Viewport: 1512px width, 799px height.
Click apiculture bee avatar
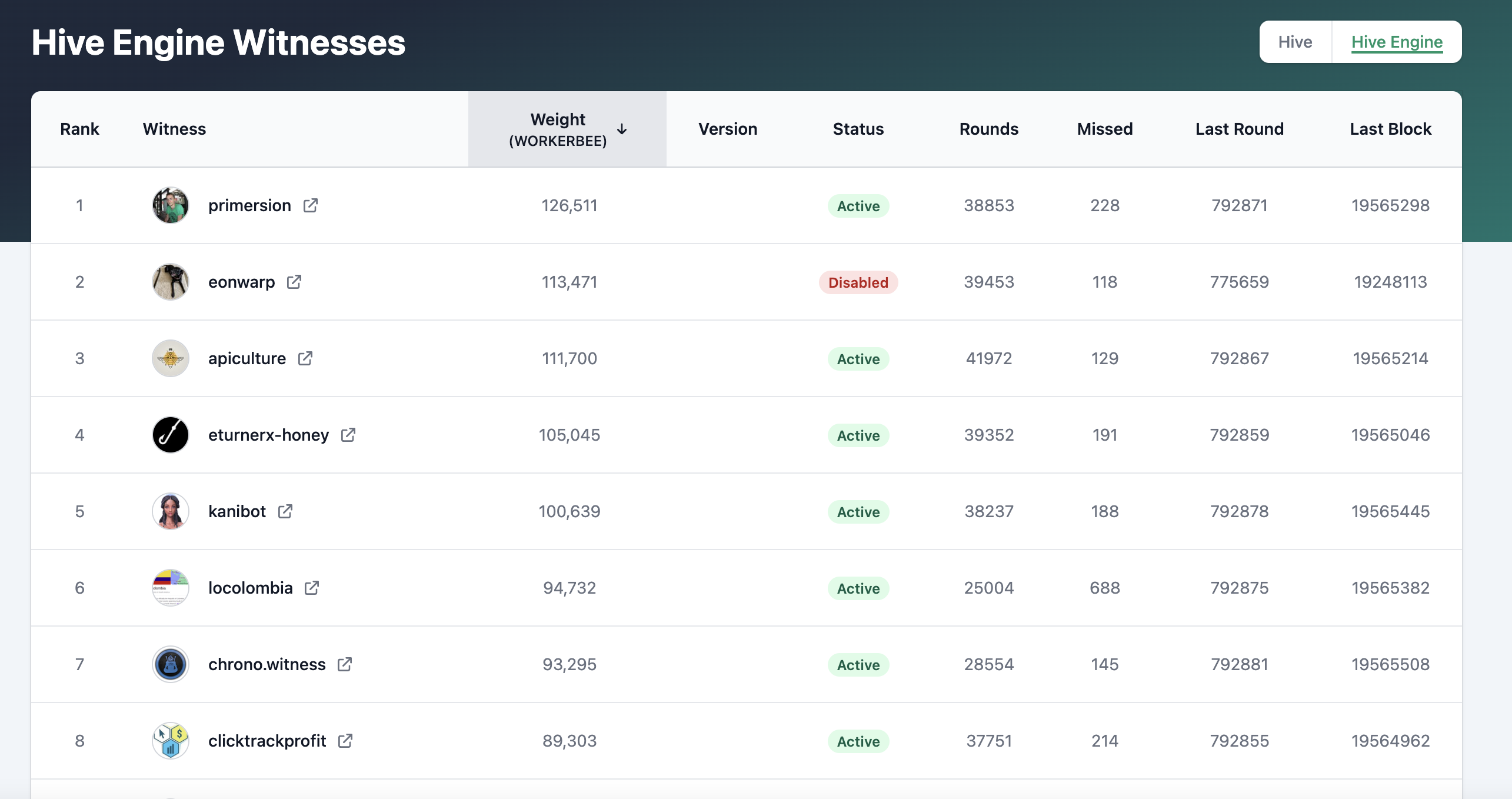[171, 358]
